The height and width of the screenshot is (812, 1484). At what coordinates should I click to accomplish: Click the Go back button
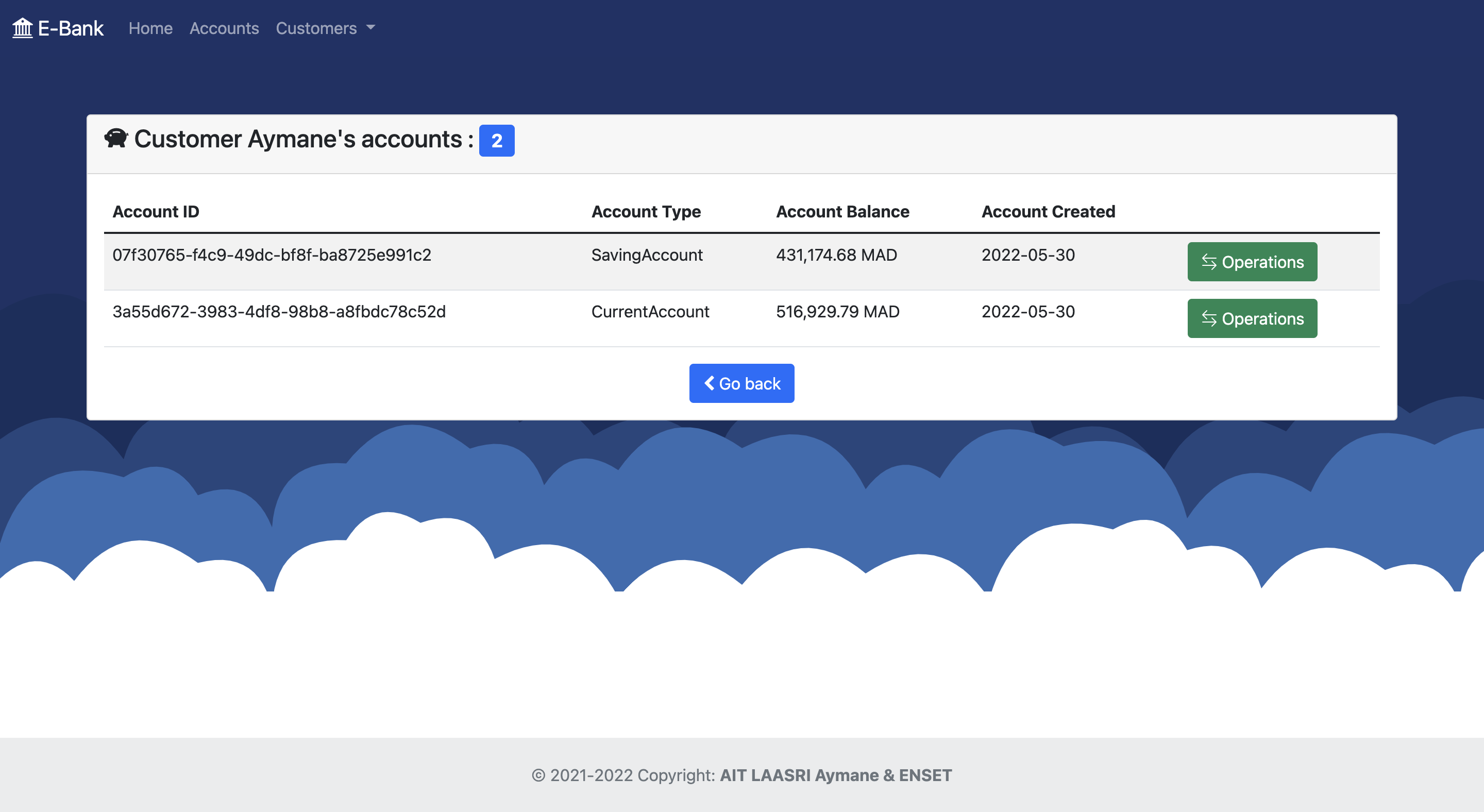741,383
